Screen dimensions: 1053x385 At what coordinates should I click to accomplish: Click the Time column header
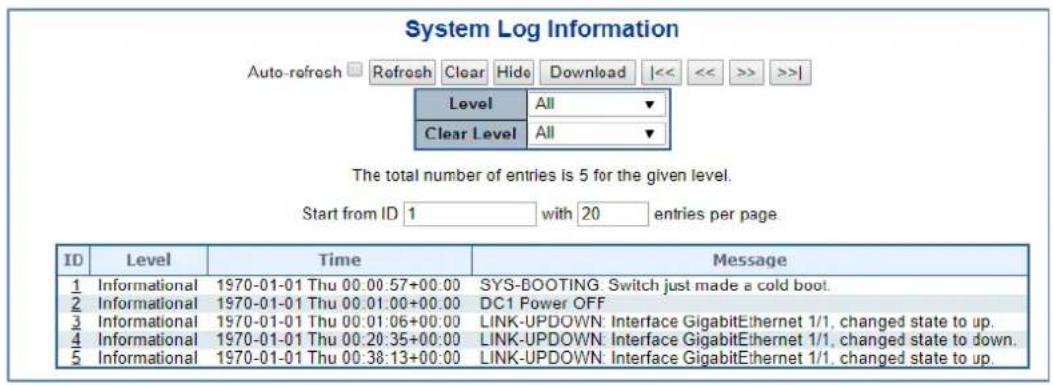point(339,259)
